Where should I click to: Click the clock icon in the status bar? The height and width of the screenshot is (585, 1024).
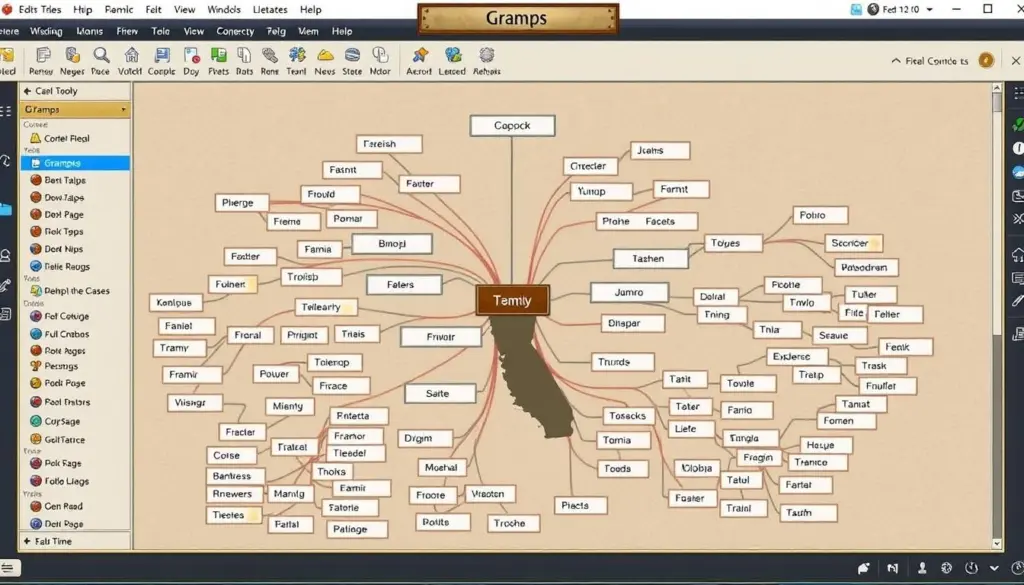[x=971, y=569]
